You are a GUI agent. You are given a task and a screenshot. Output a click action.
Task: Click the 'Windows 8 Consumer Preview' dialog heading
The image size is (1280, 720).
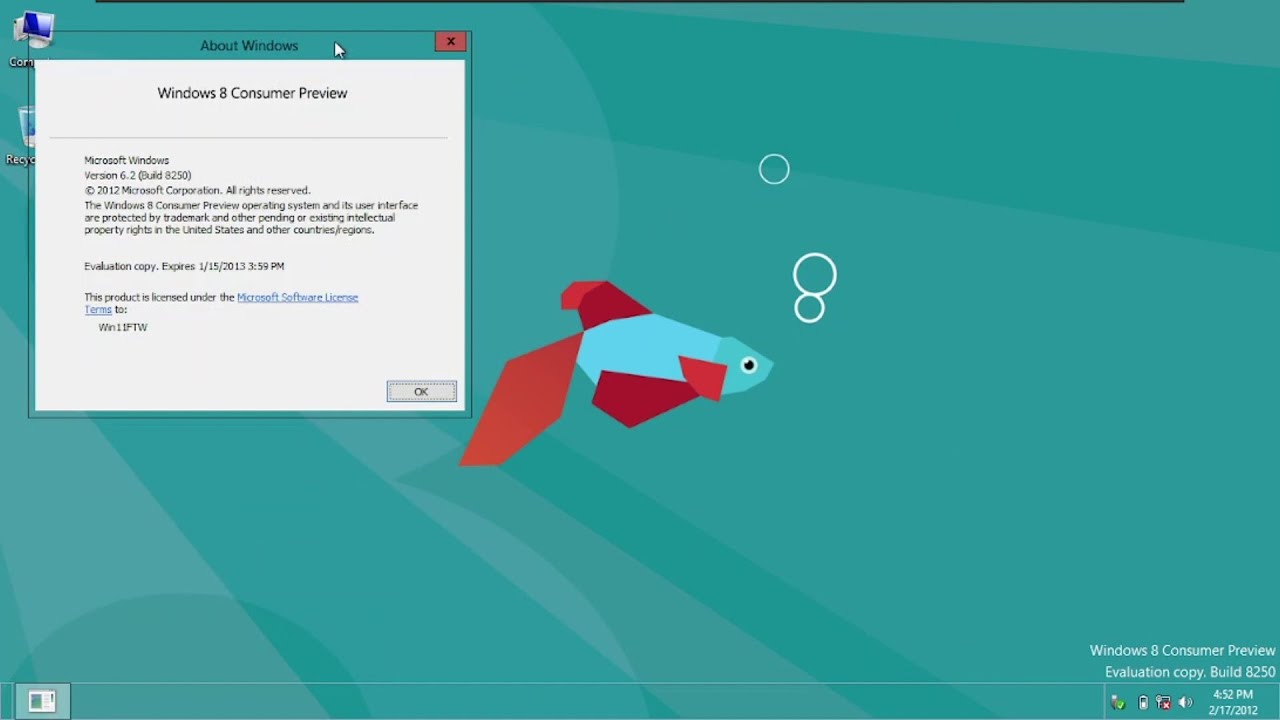pos(252,93)
